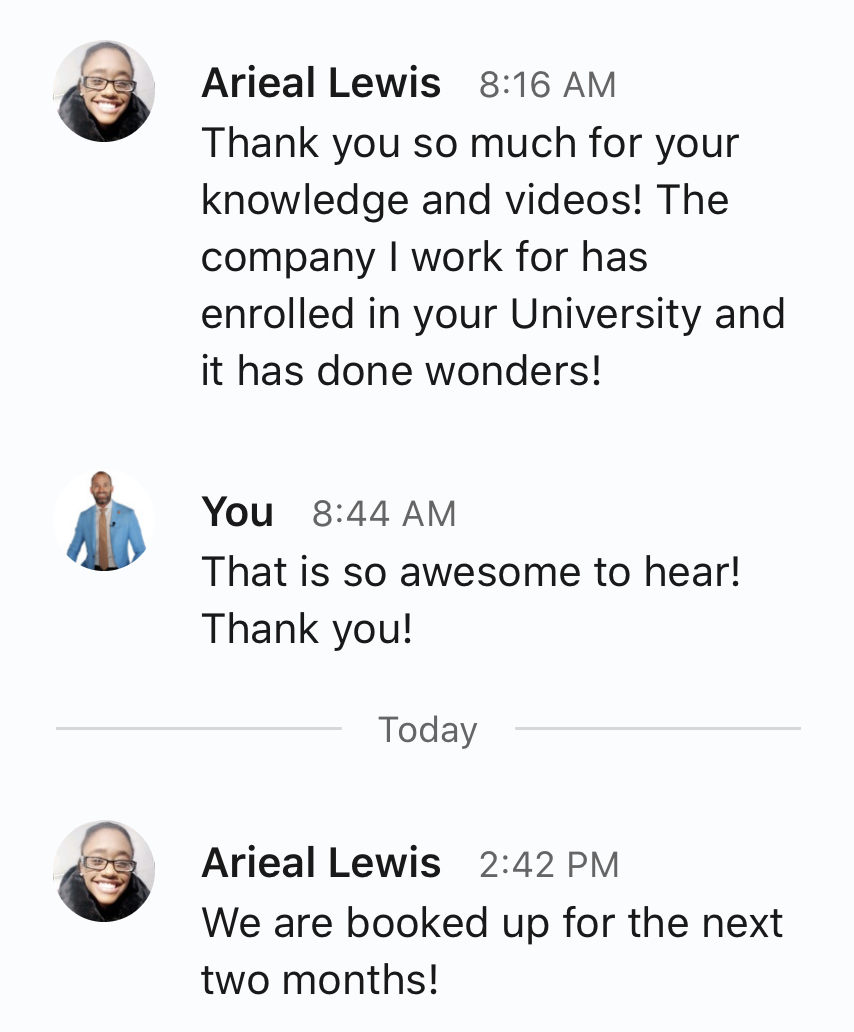The image size is (854, 1032).
Task: Click the 2:42 PM timestamp
Action: pyautogui.click(x=549, y=865)
